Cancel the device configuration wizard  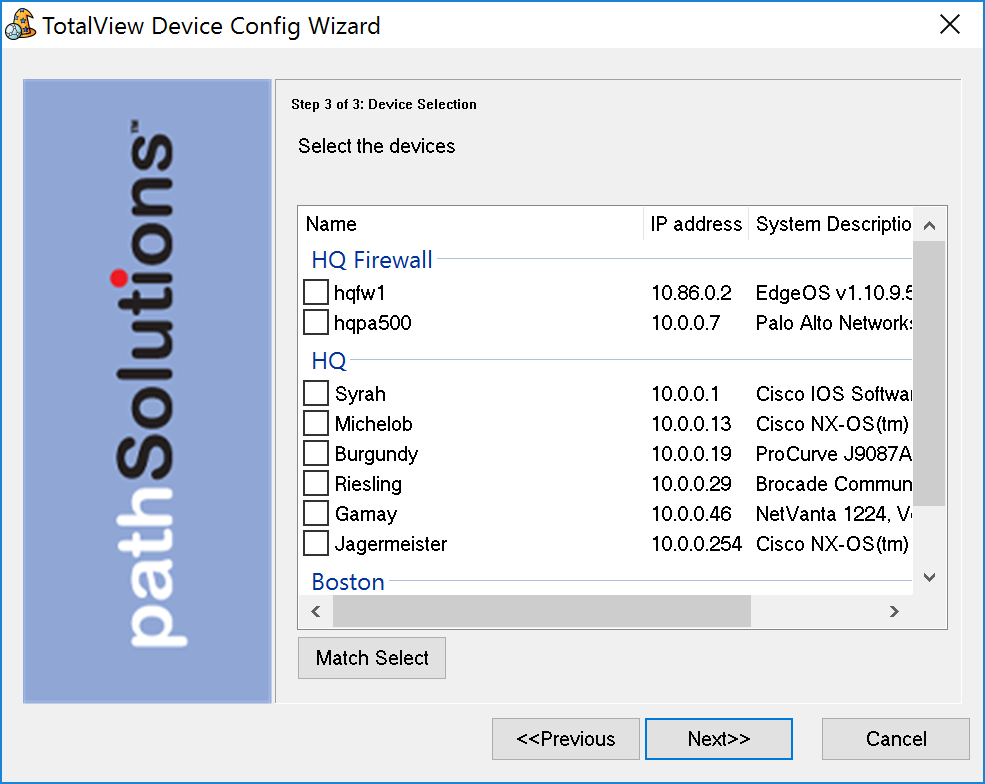pos(895,739)
